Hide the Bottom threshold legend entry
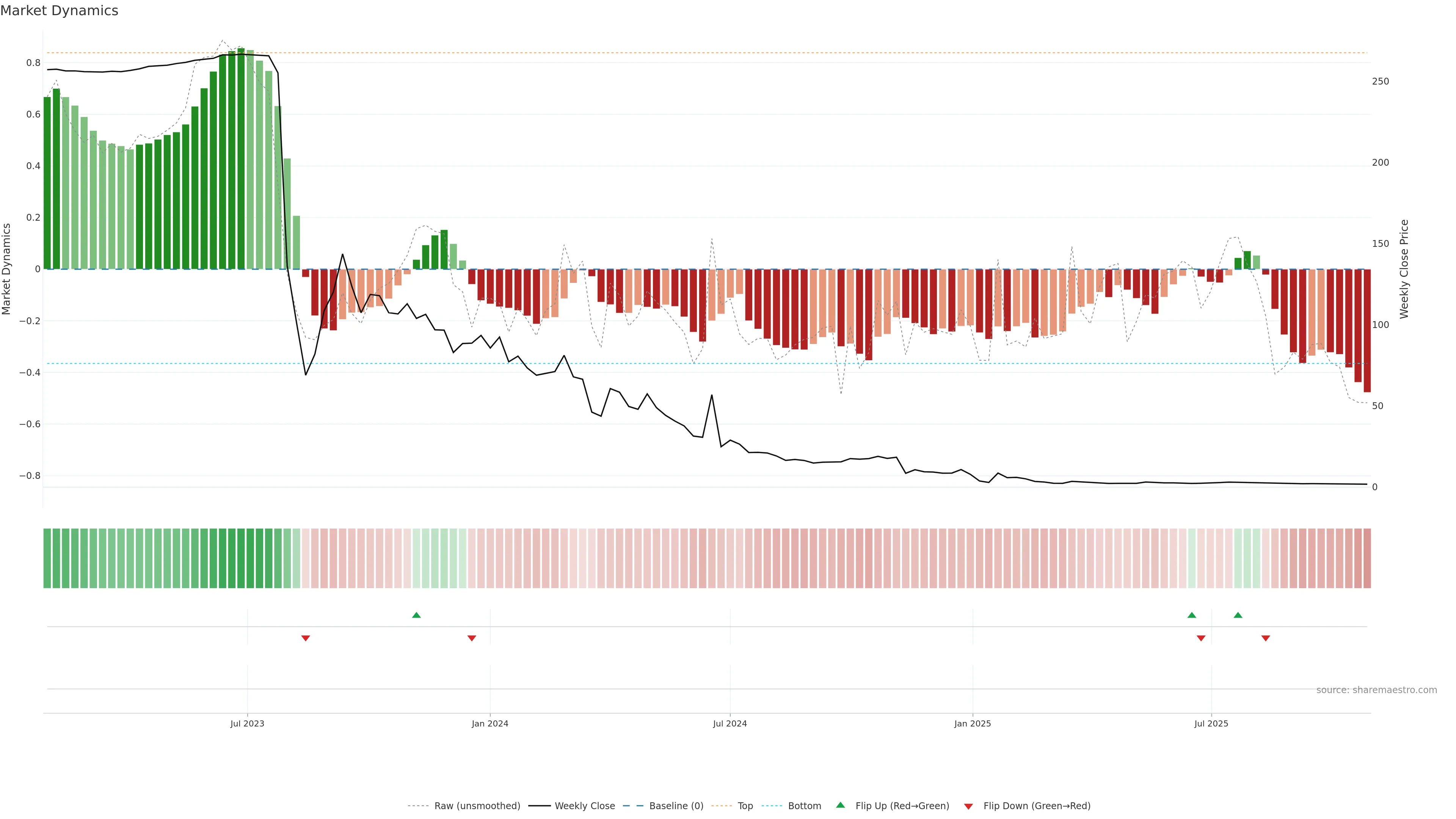 tap(804, 806)
